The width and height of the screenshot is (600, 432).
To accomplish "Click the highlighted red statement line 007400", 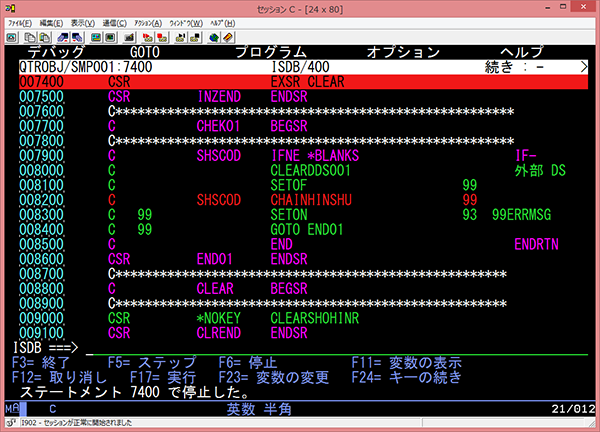I will click(300, 82).
